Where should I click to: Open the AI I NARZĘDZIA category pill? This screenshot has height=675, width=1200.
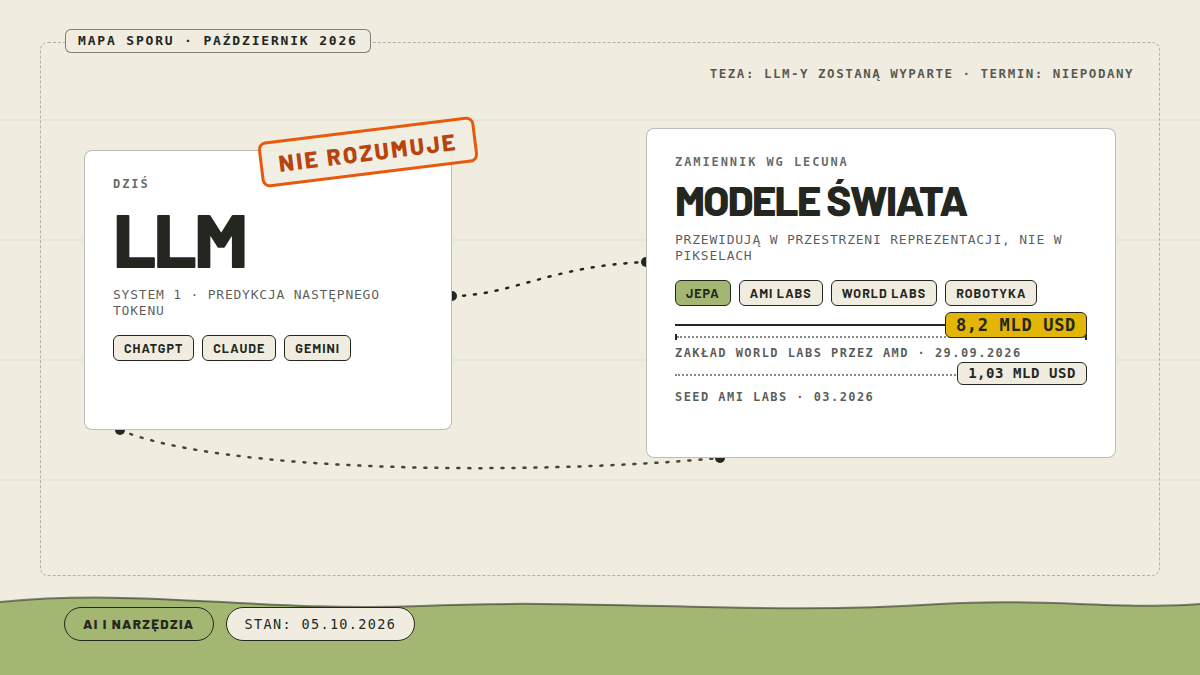click(x=139, y=624)
